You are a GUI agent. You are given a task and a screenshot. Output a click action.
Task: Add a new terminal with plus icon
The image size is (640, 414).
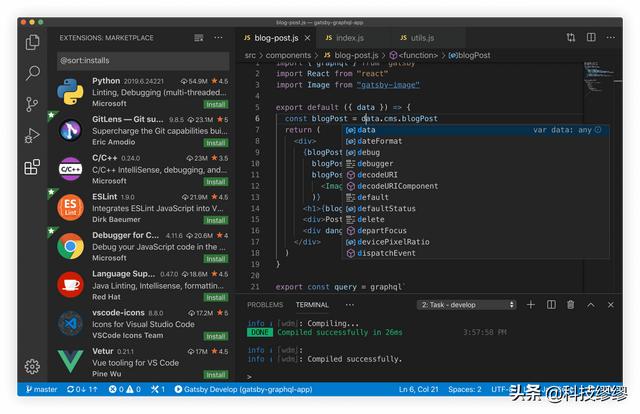point(530,304)
